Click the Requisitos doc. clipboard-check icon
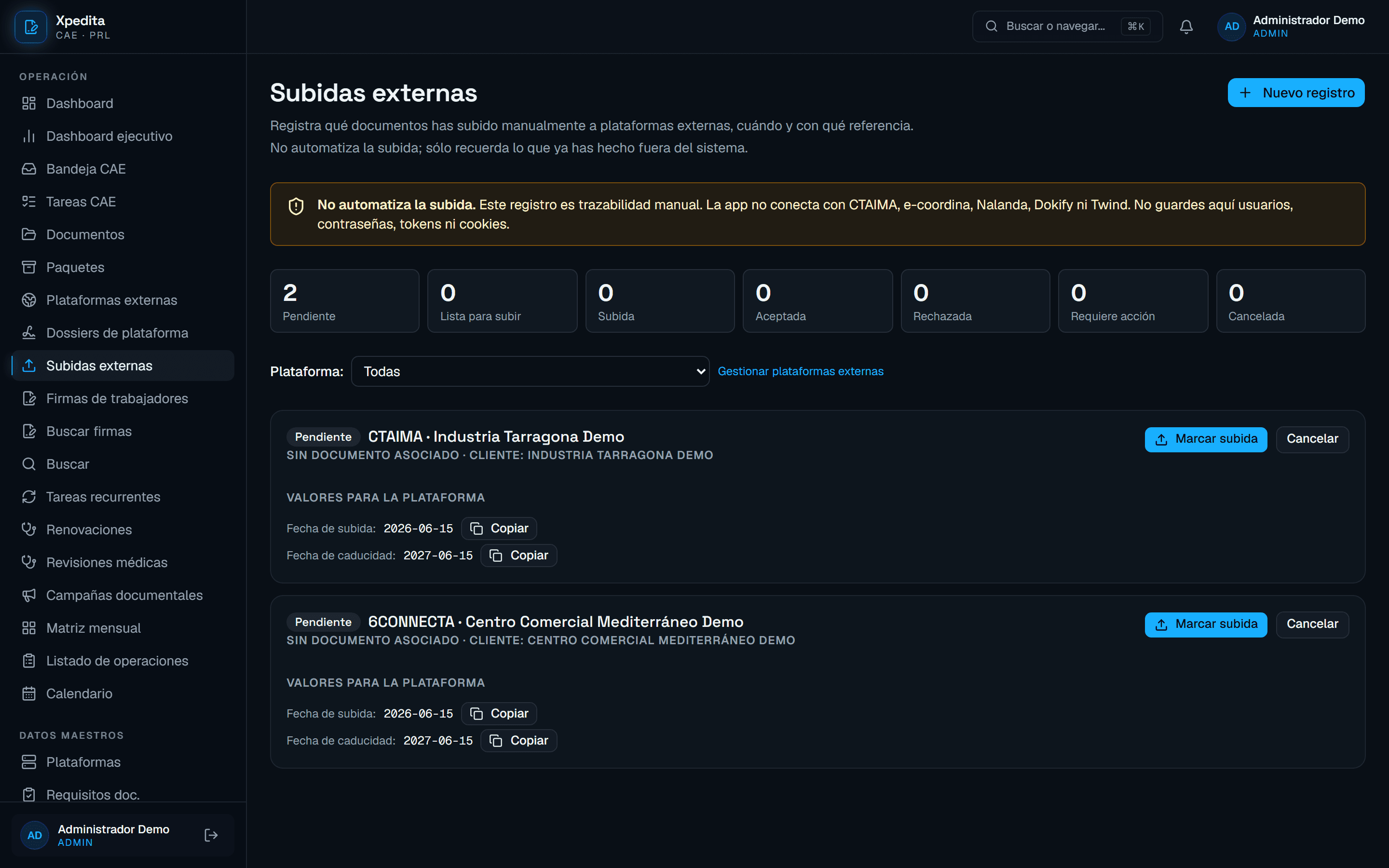1389x868 pixels. 29,795
